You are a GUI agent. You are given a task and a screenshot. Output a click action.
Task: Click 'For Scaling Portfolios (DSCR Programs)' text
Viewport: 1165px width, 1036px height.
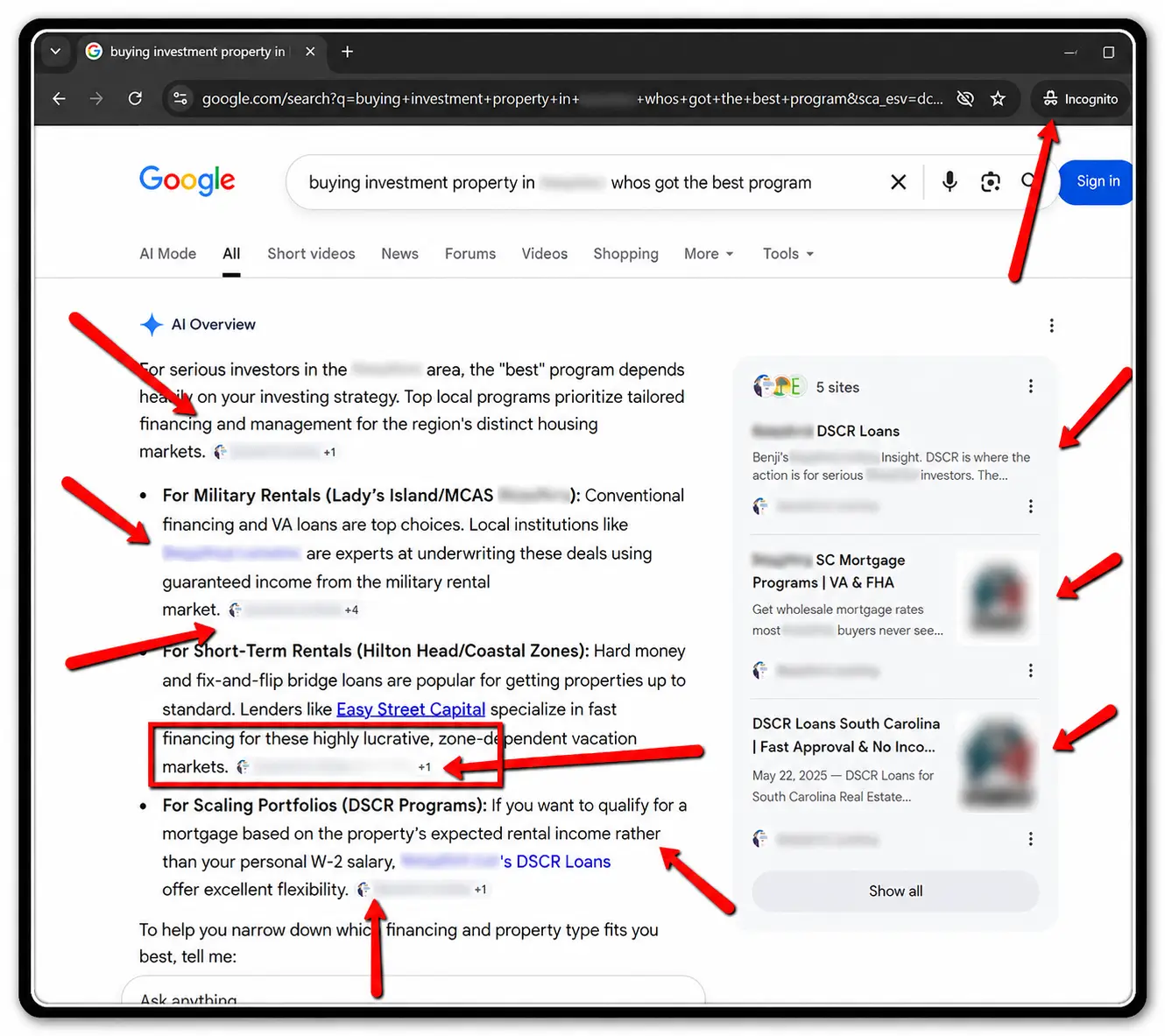click(x=324, y=805)
